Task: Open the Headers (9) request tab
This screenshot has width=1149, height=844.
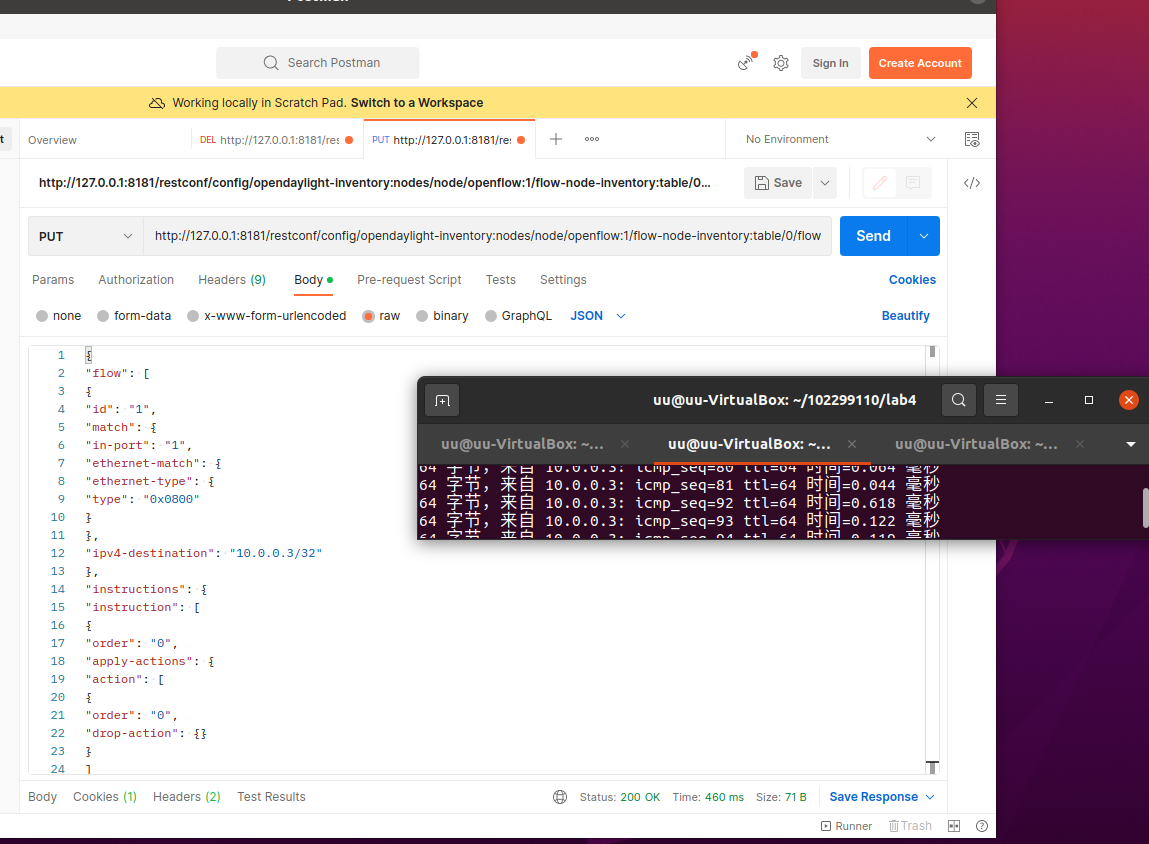Action: tap(232, 280)
